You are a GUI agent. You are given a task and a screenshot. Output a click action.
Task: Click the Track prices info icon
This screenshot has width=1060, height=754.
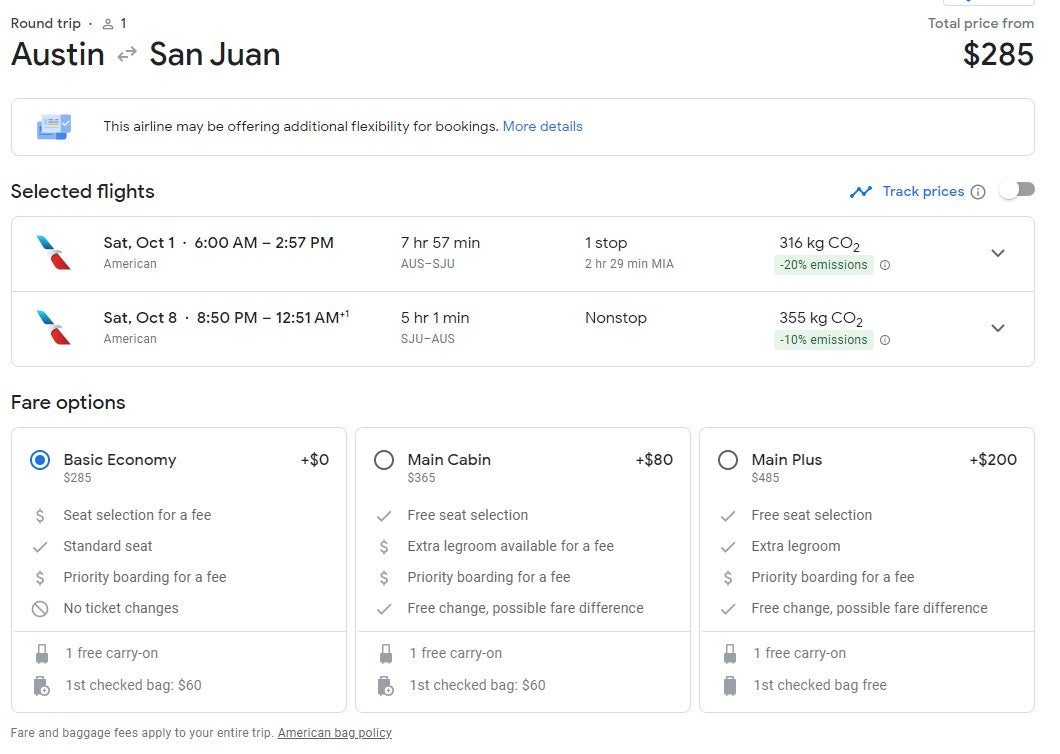coord(978,192)
